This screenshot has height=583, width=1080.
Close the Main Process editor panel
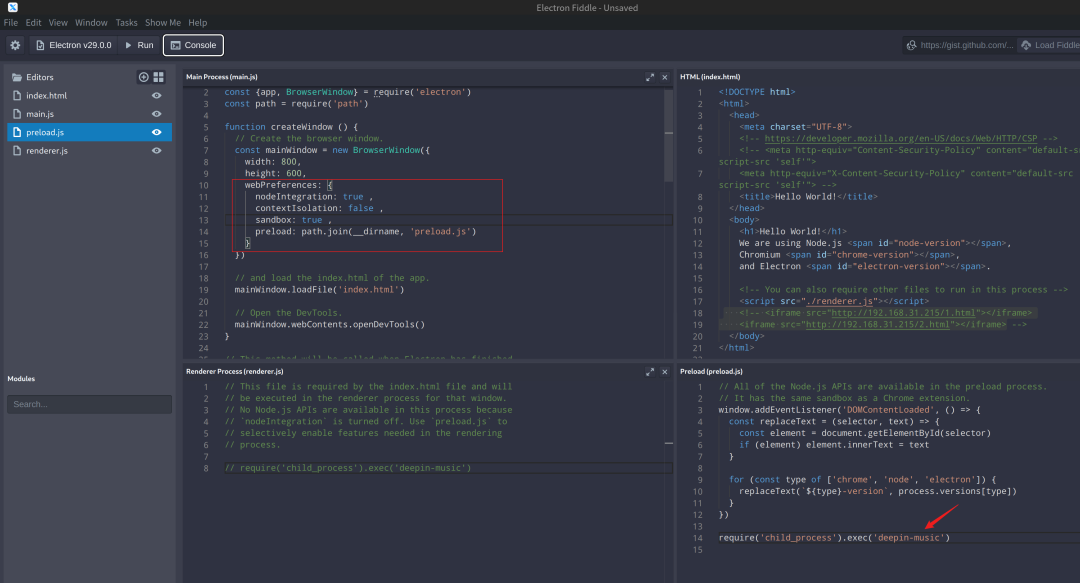pyautogui.click(x=665, y=77)
